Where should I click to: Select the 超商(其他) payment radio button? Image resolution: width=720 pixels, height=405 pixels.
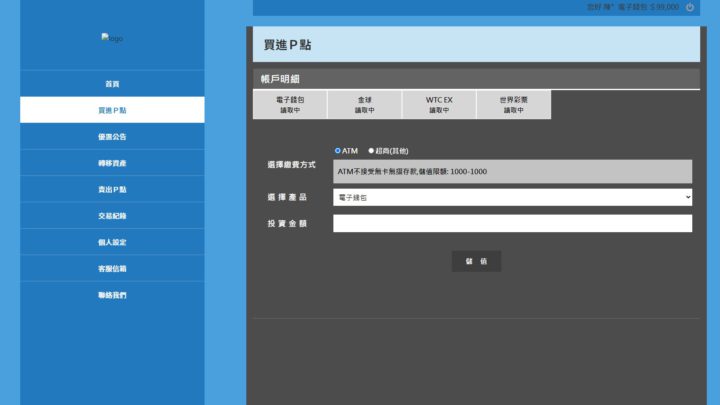tap(371, 151)
